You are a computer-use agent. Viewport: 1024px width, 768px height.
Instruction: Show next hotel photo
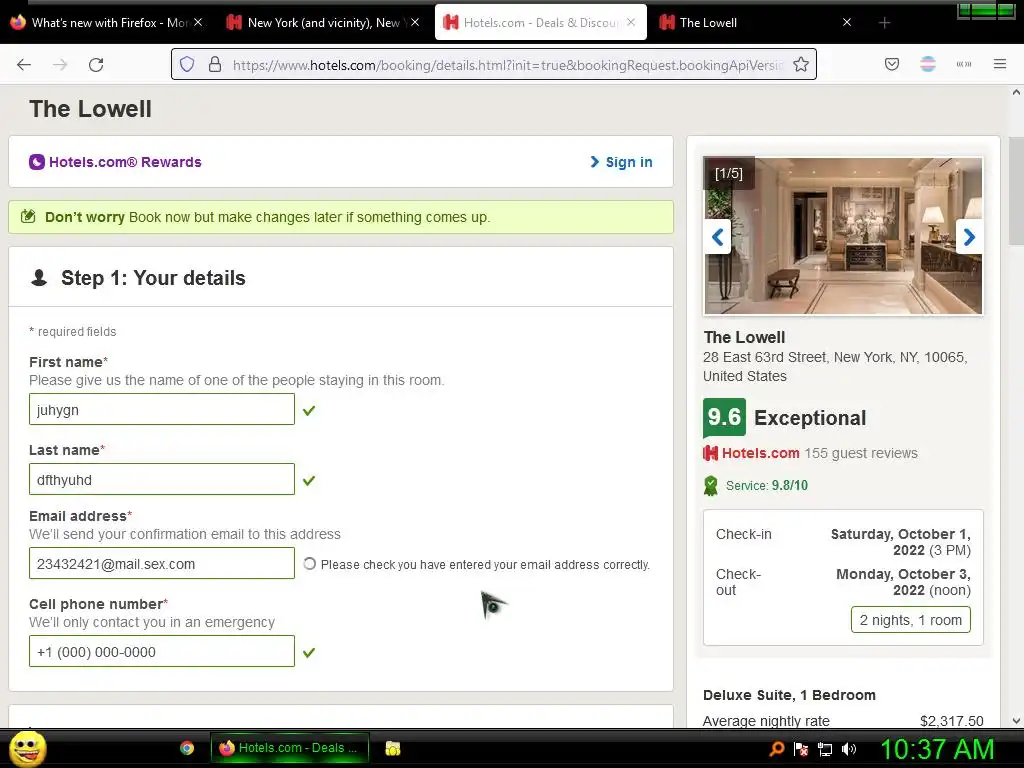(969, 236)
